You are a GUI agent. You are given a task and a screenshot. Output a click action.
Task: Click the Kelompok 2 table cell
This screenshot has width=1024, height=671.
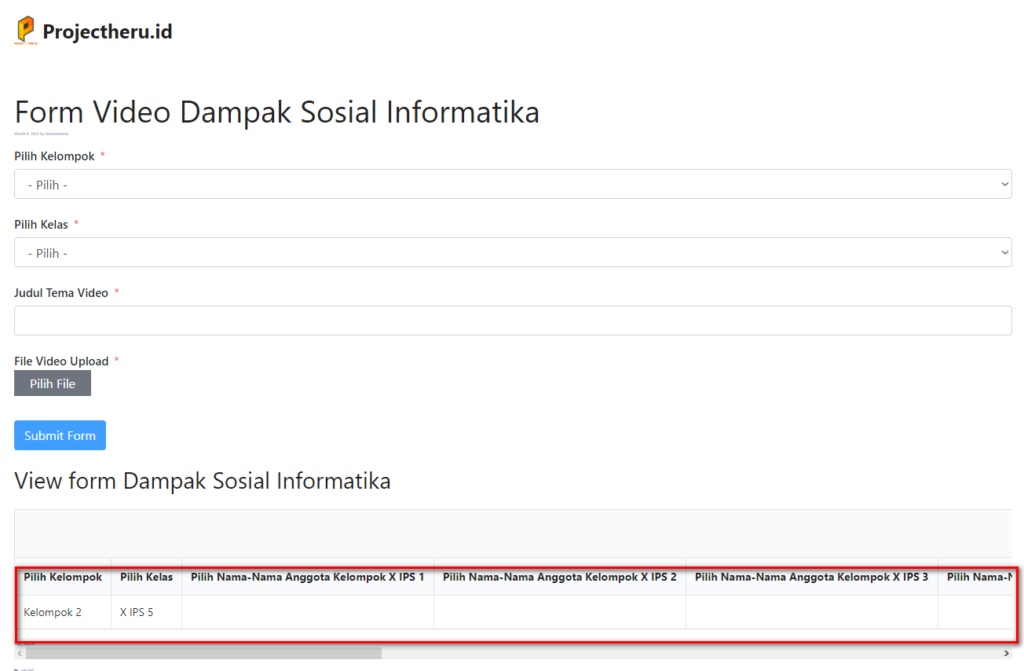53,612
